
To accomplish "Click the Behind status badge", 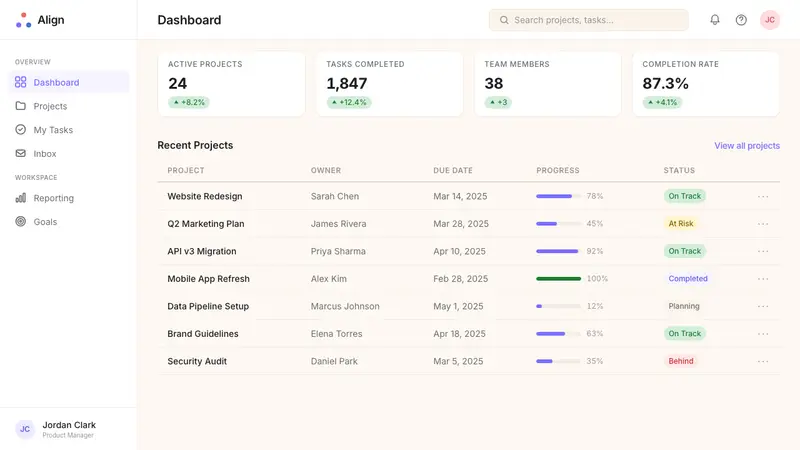I will pyautogui.click(x=681, y=361).
